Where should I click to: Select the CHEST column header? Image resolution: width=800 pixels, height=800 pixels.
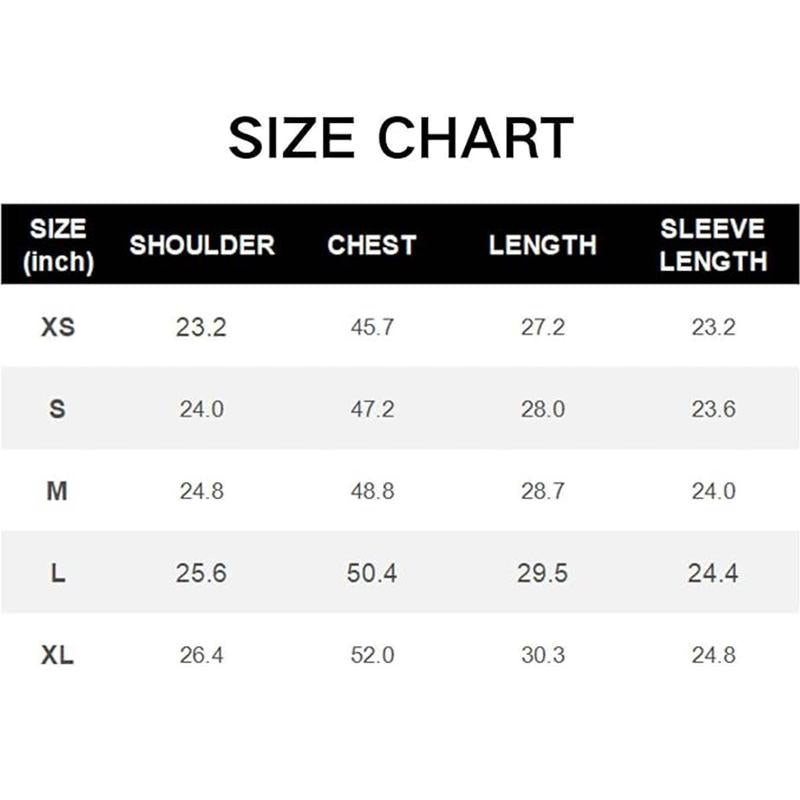(371, 245)
